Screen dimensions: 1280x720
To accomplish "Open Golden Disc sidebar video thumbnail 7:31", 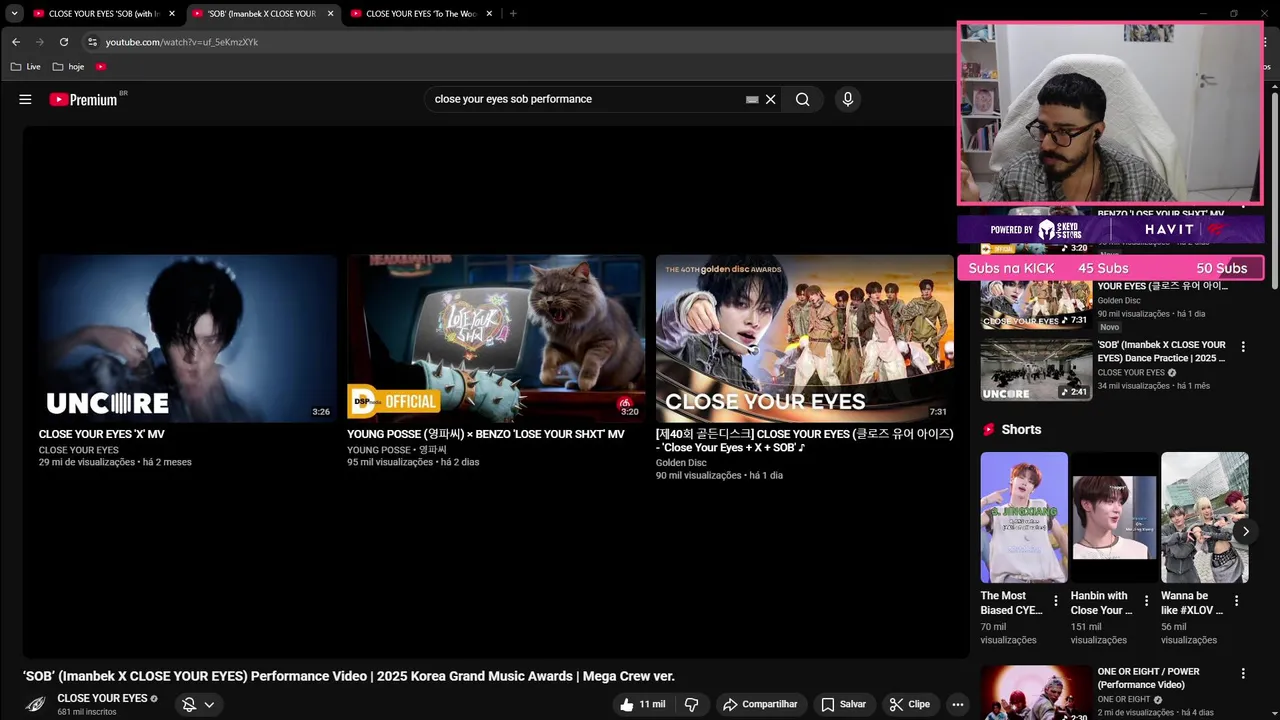I will (1036, 302).
